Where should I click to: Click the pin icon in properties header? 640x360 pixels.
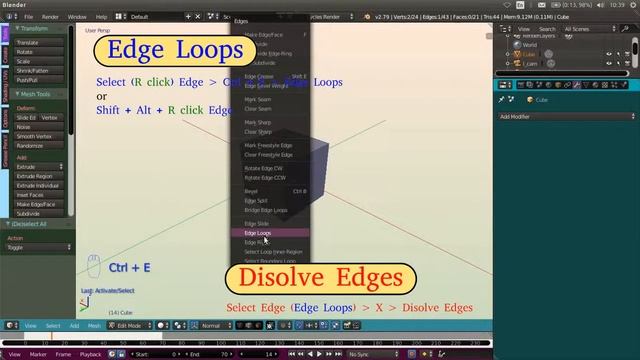(x=501, y=99)
